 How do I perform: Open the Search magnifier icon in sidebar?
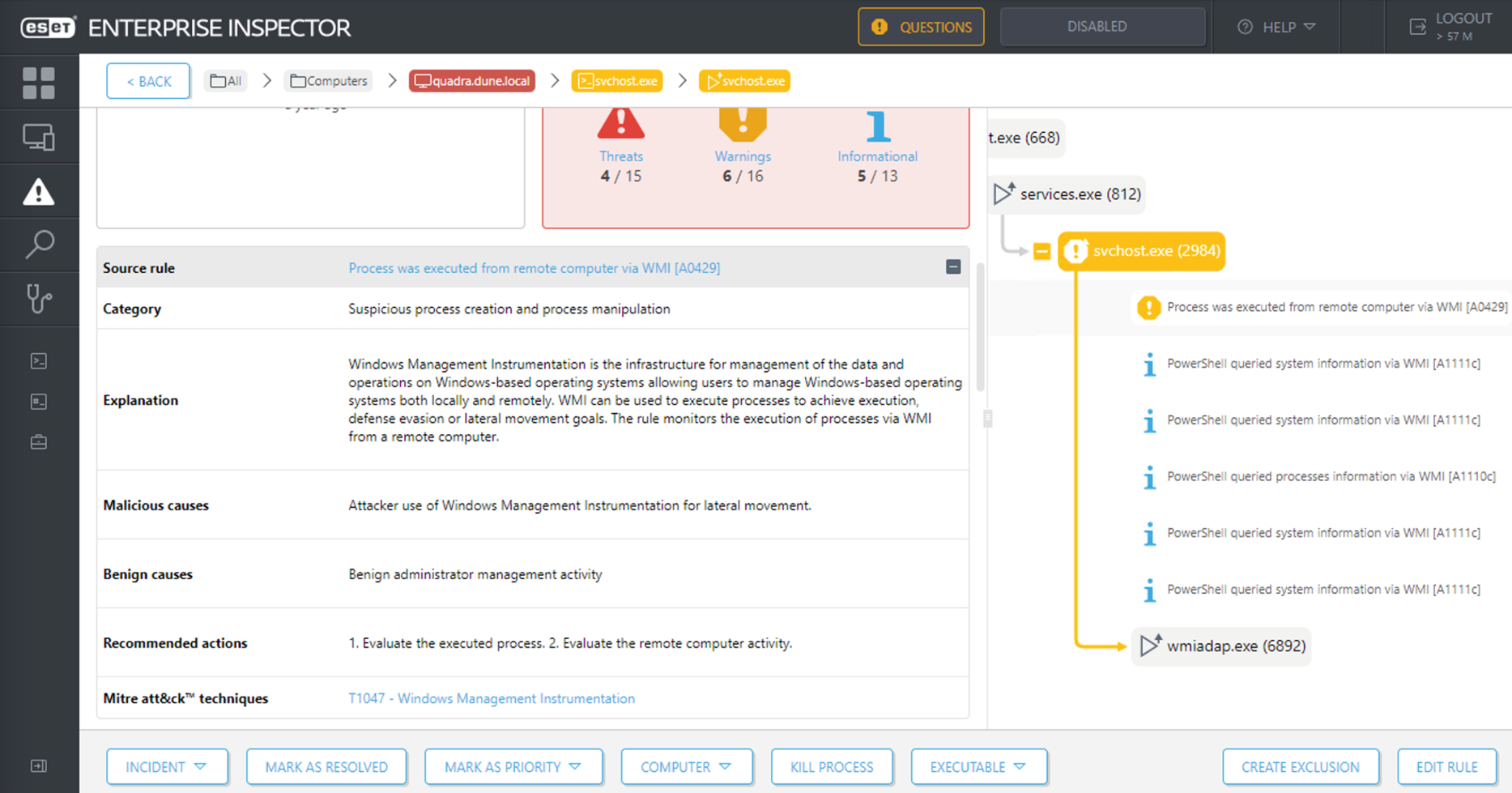pyautogui.click(x=39, y=245)
